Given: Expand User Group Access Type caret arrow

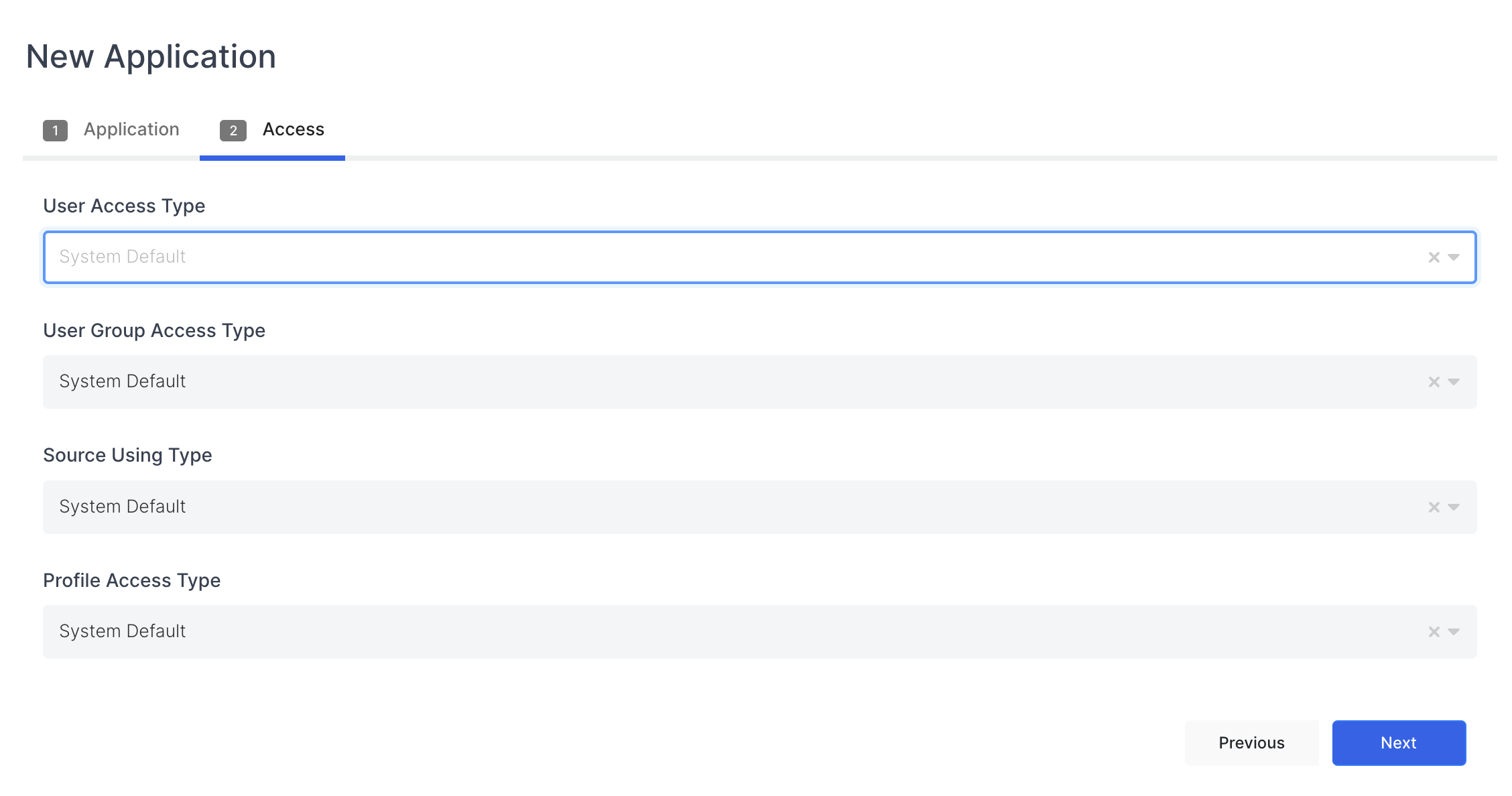Looking at the screenshot, I should (1454, 382).
